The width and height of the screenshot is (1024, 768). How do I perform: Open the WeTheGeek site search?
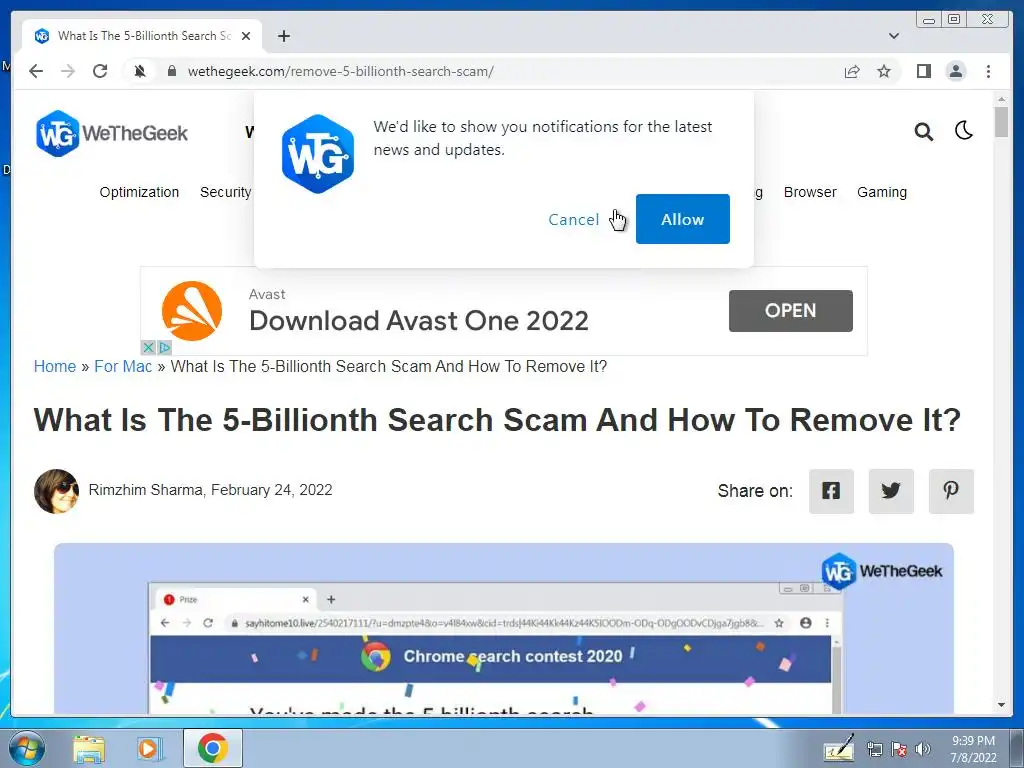(x=923, y=132)
